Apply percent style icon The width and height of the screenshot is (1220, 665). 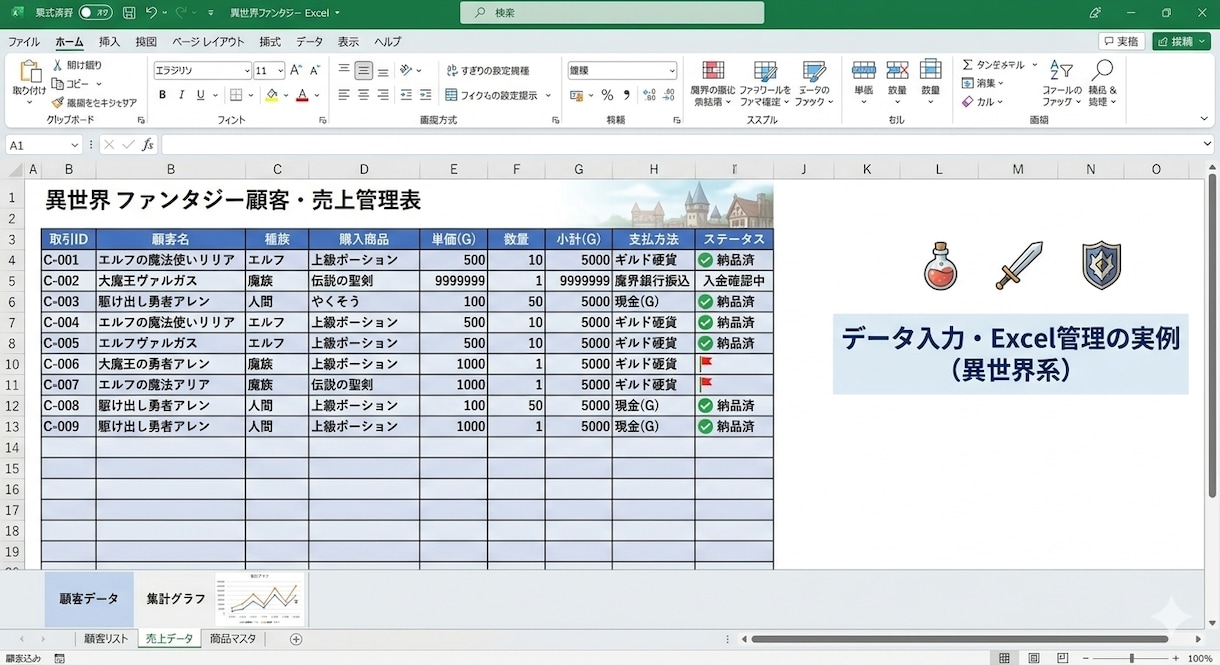click(607, 95)
